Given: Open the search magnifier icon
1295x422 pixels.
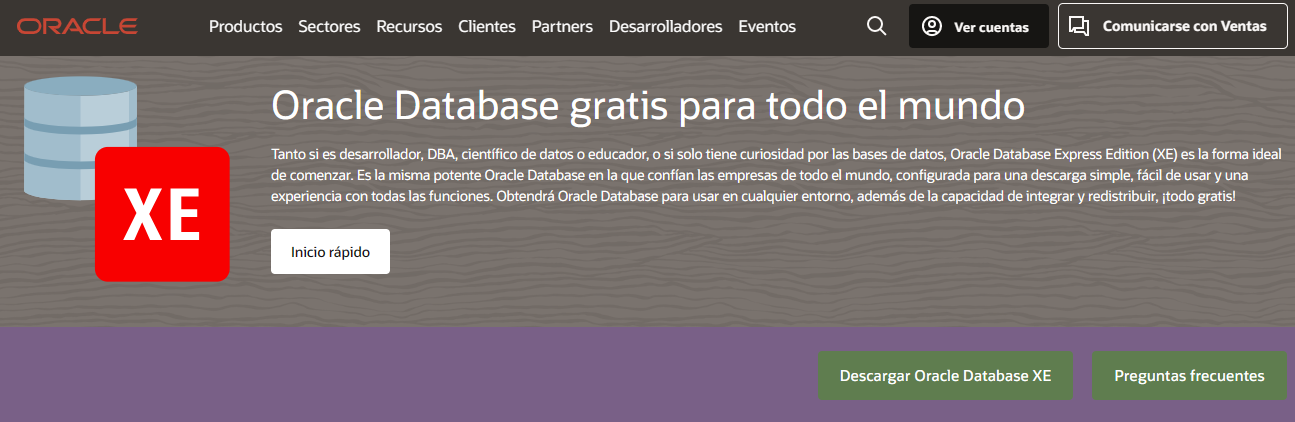Looking at the screenshot, I should (x=877, y=26).
